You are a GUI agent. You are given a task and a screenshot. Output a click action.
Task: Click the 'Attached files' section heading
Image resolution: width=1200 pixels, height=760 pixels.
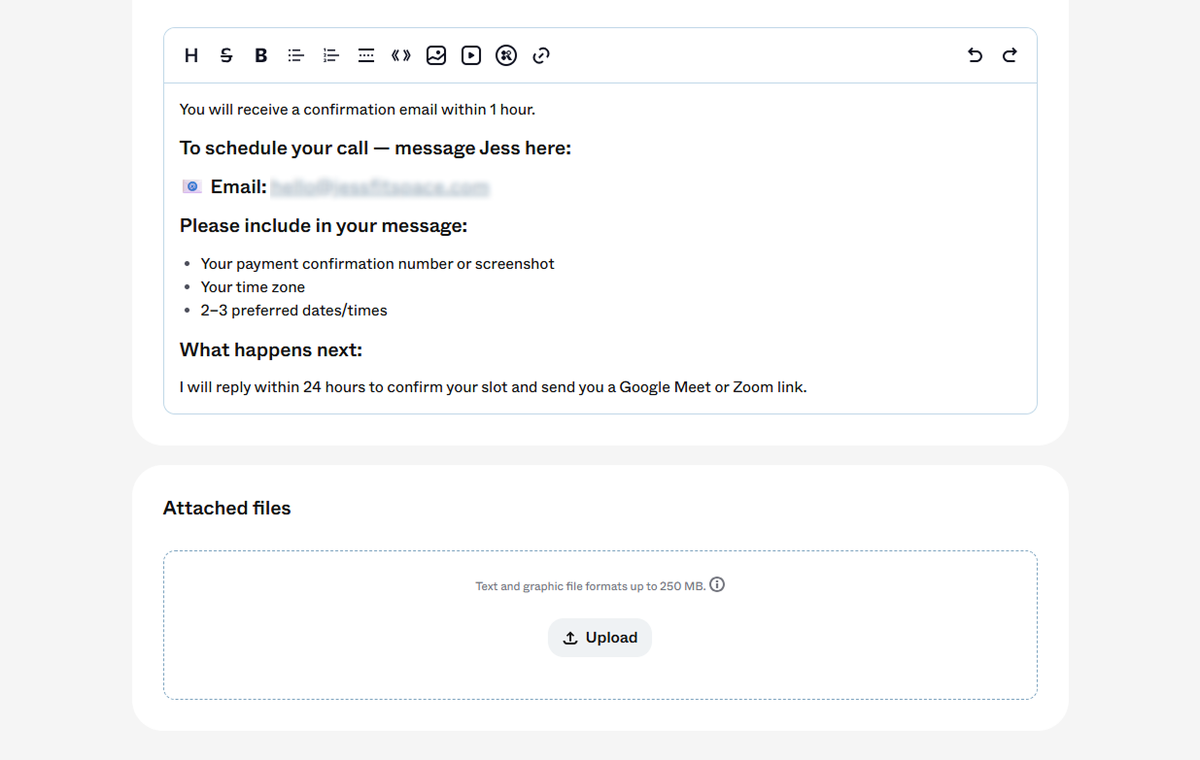coord(227,508)
